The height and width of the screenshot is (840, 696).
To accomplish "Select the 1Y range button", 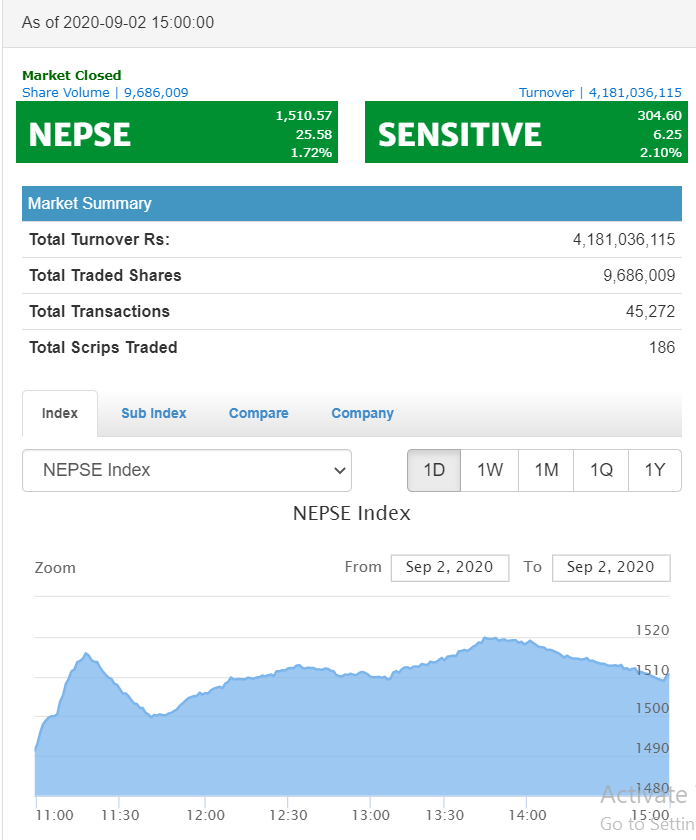I will pos(655,470).
